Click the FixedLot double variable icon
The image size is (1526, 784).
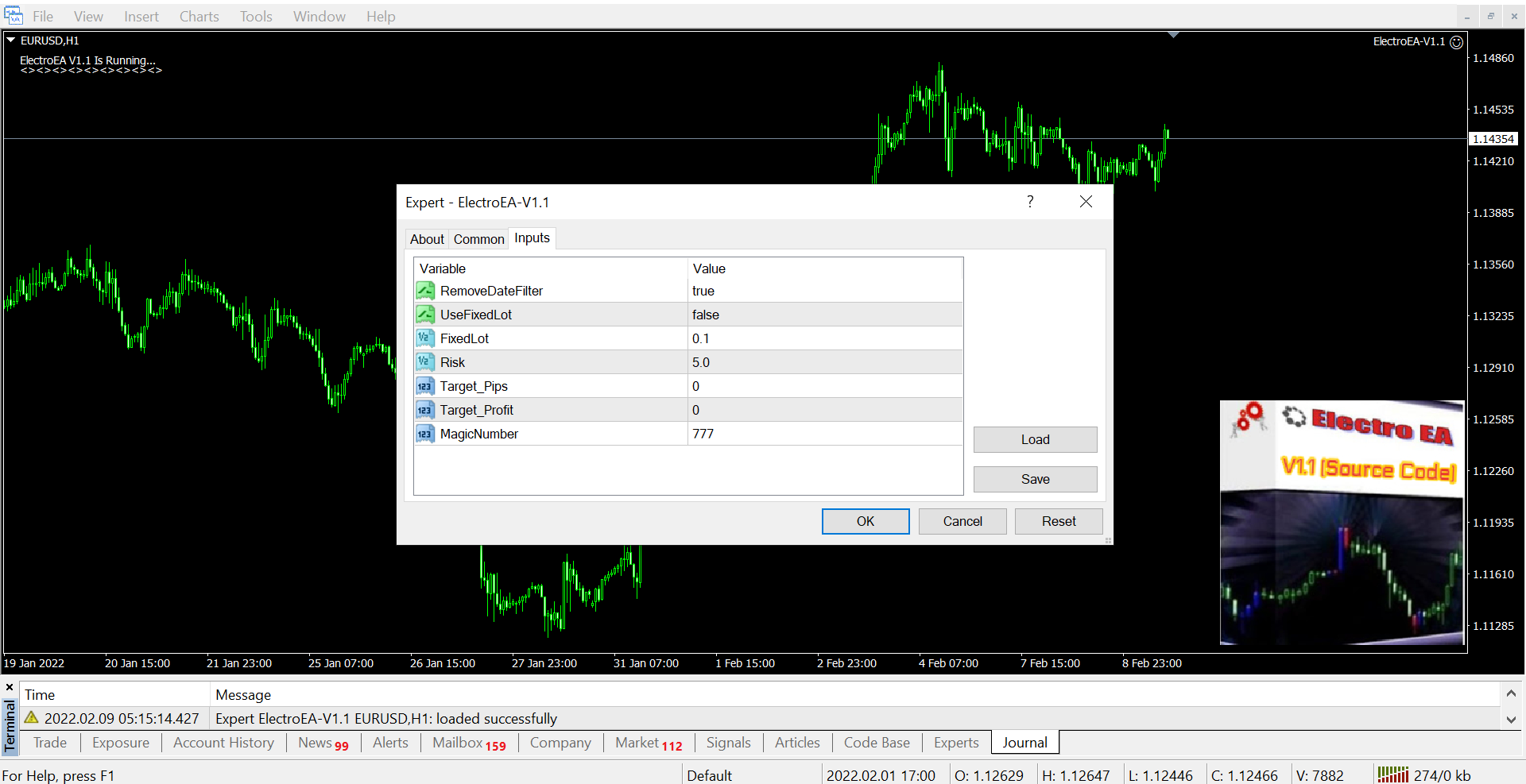[425, 338]
